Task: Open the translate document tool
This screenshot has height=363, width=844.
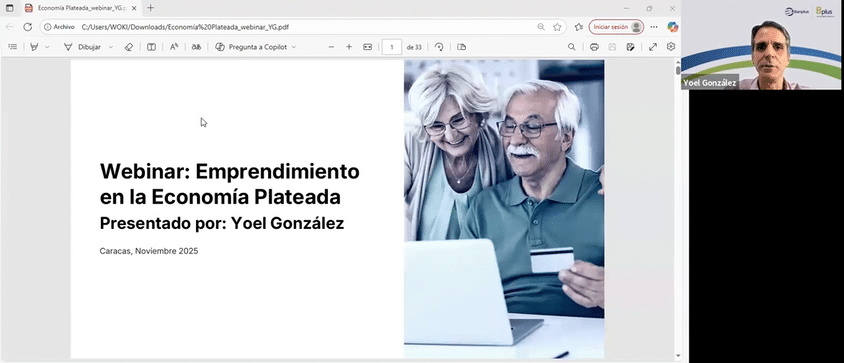Action: tap(196, 47)
